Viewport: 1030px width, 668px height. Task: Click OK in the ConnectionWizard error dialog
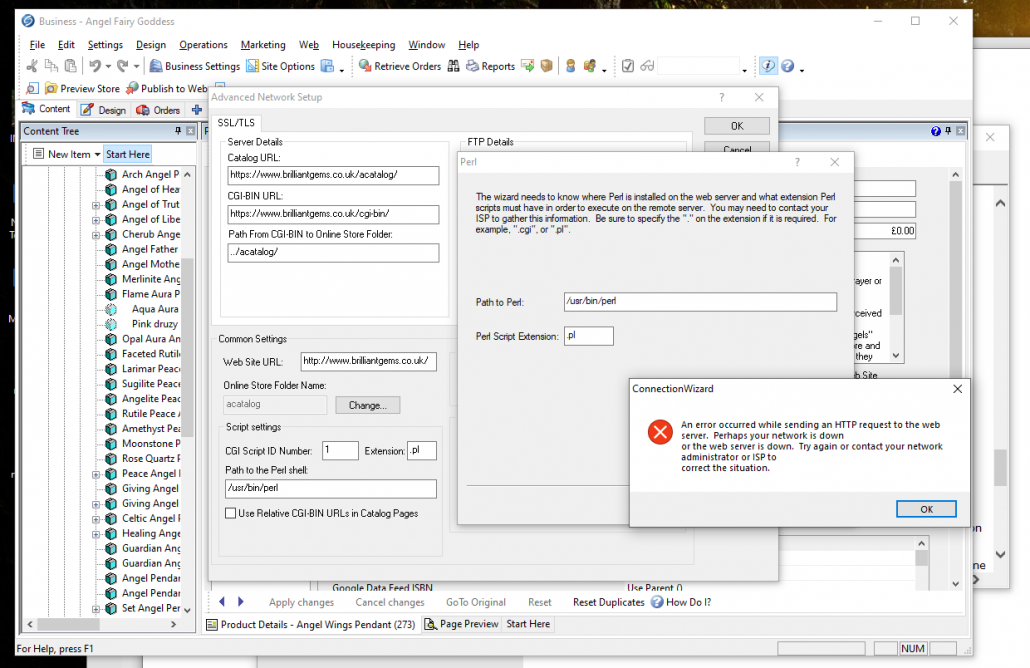click(x=926, y=509)
